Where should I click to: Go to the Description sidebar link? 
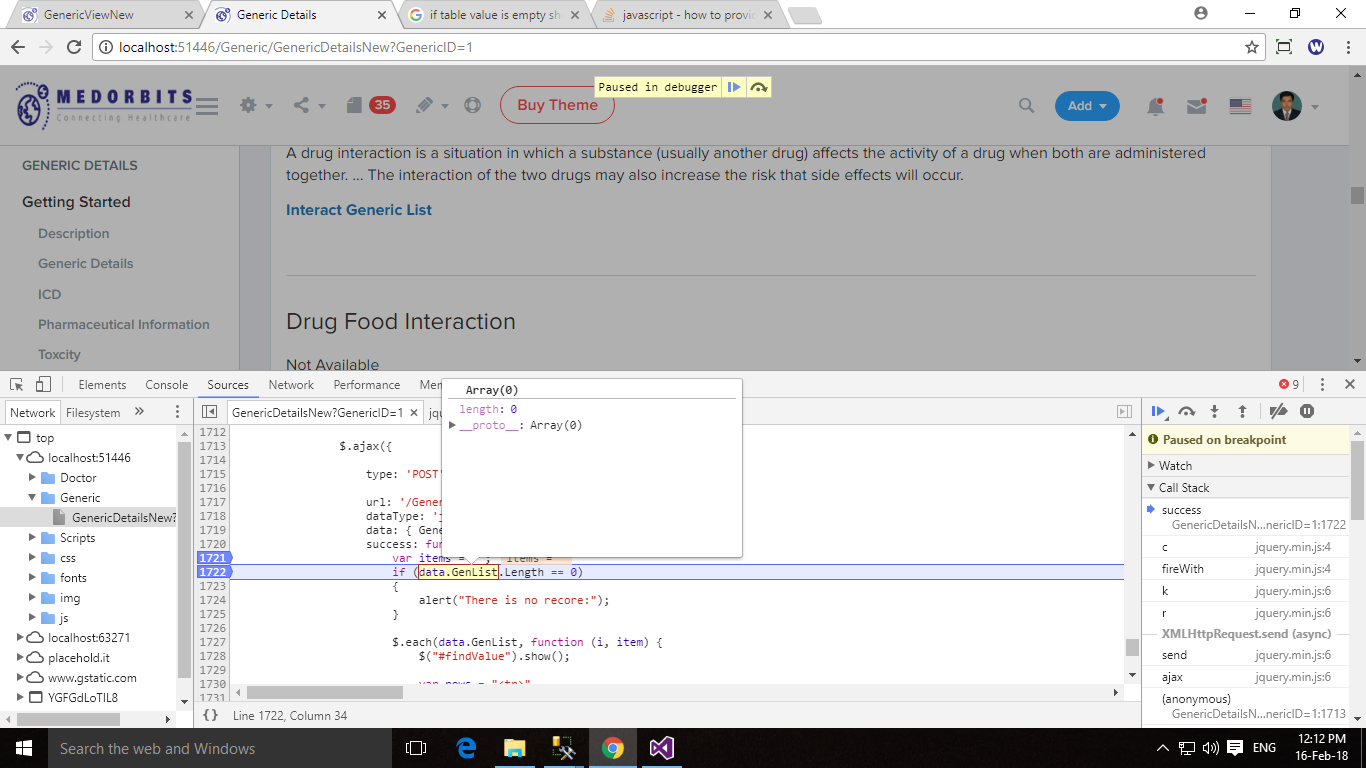[74, 234]
